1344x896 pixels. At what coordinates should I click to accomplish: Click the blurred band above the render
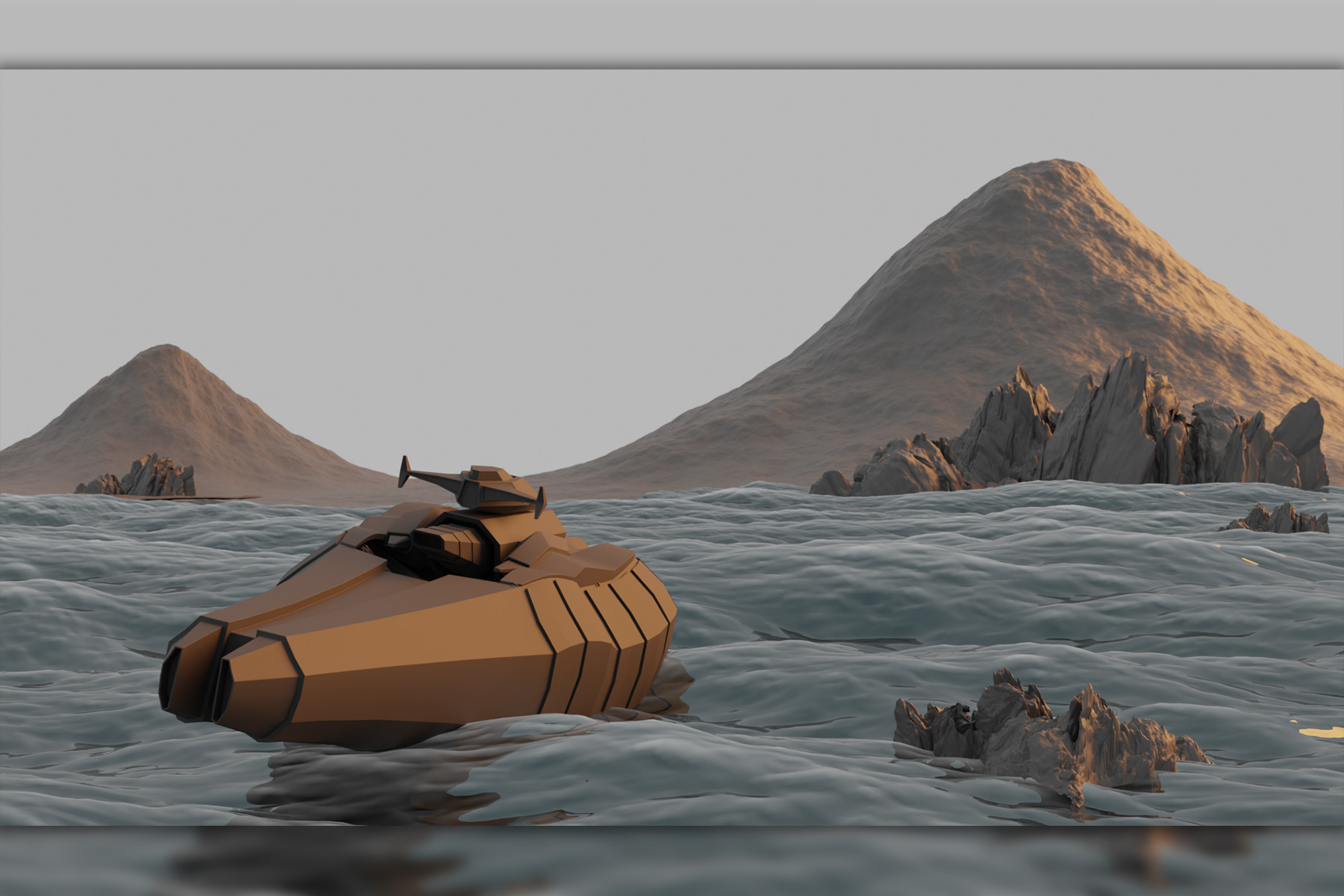click(x=672, y=34)
